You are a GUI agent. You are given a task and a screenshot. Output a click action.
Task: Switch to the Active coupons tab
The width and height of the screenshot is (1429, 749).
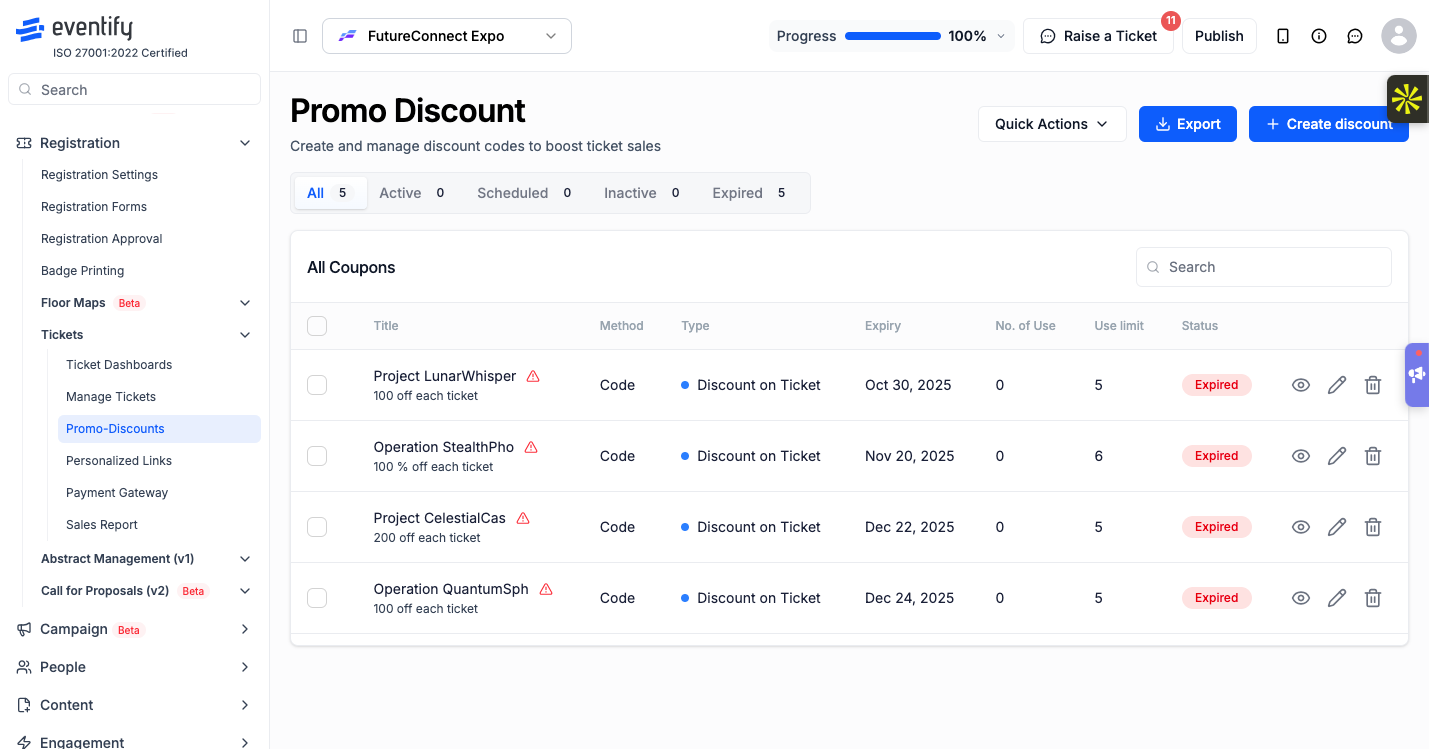pos(412,193)
